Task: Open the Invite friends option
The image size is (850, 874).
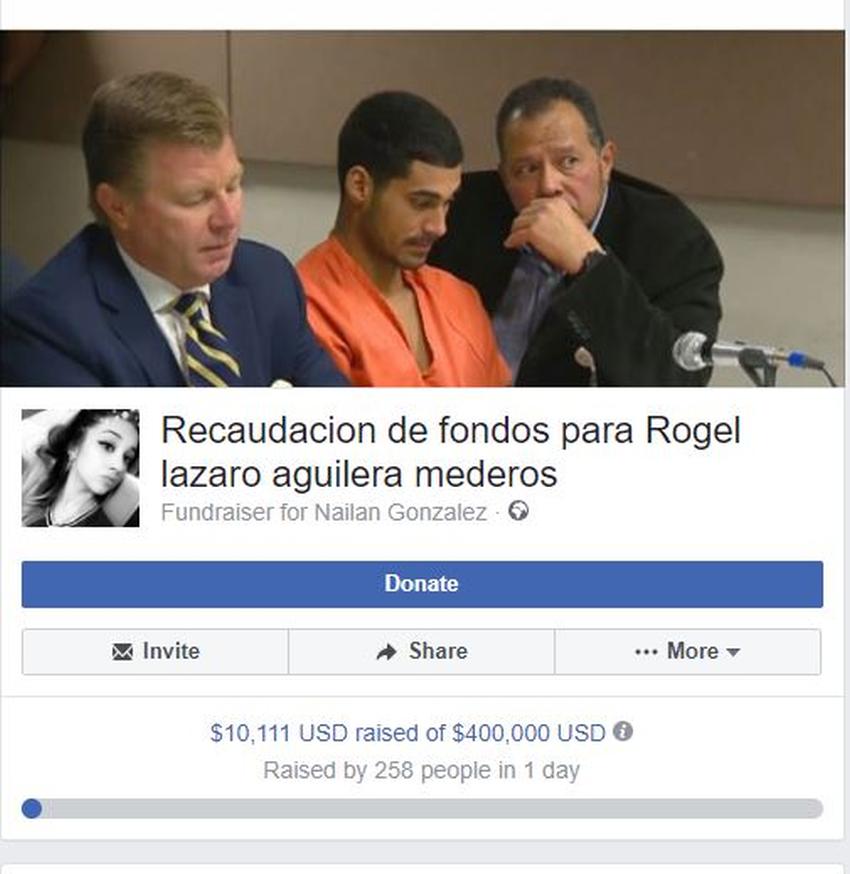Action: click(x=156, y=652)
